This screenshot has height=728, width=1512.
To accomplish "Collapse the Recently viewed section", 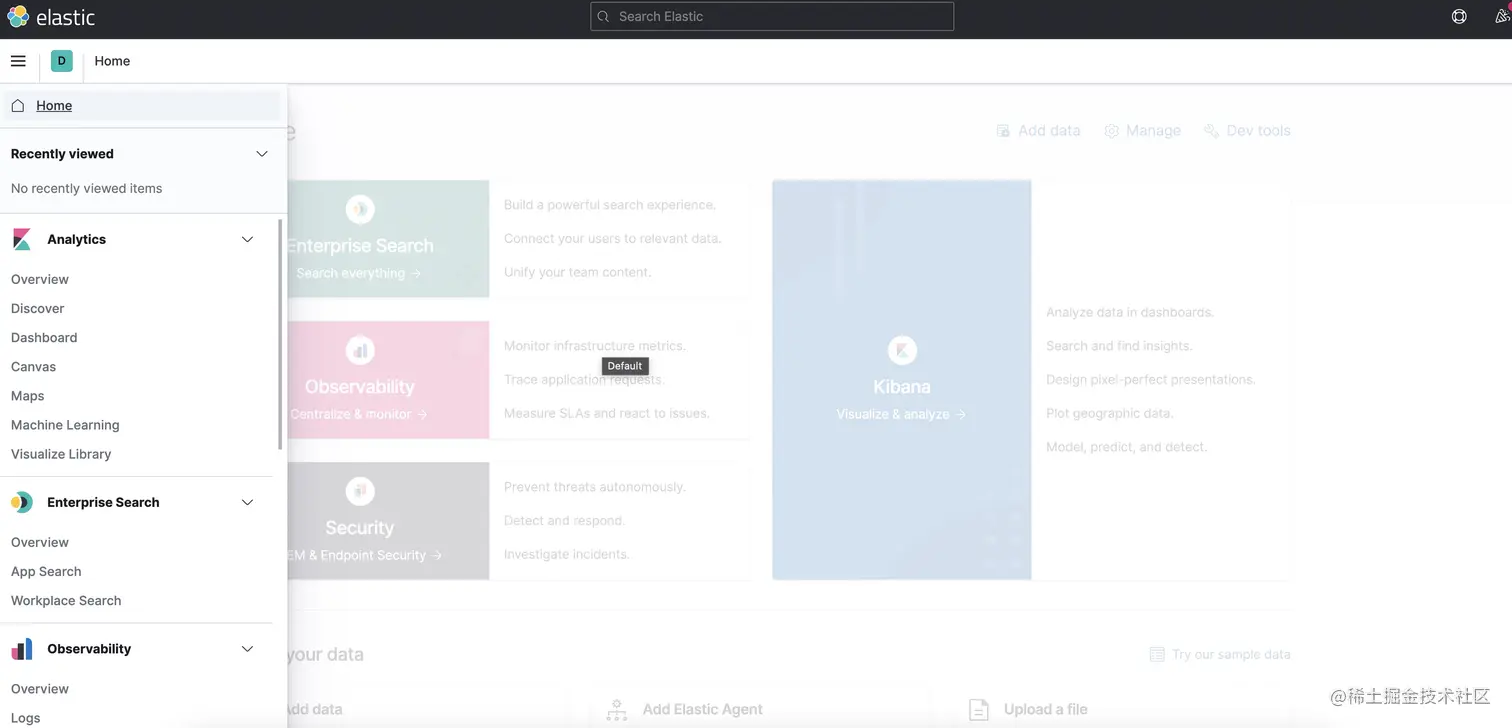I will [x=262, y=154].
